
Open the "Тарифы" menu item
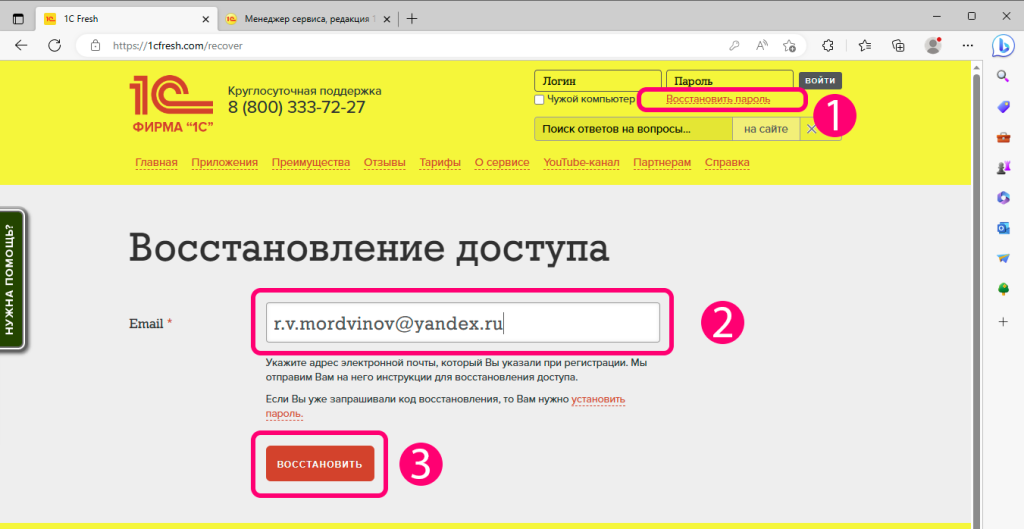tap(440, 163)
